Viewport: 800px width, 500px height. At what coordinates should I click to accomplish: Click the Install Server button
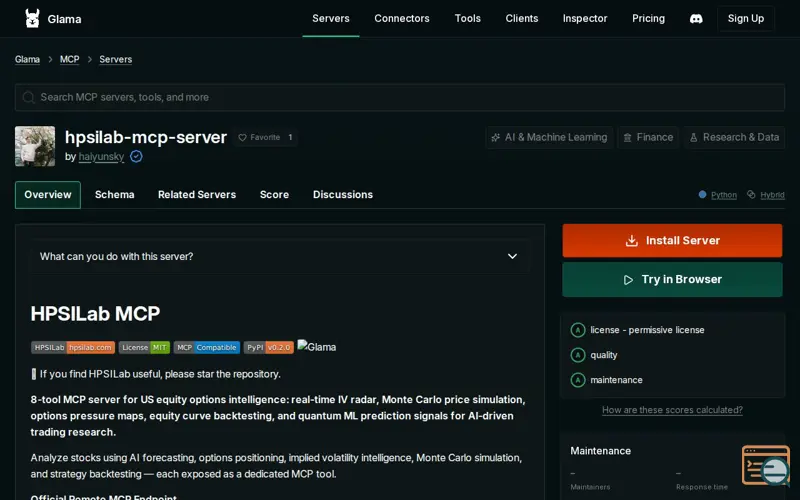pos(672,240)
